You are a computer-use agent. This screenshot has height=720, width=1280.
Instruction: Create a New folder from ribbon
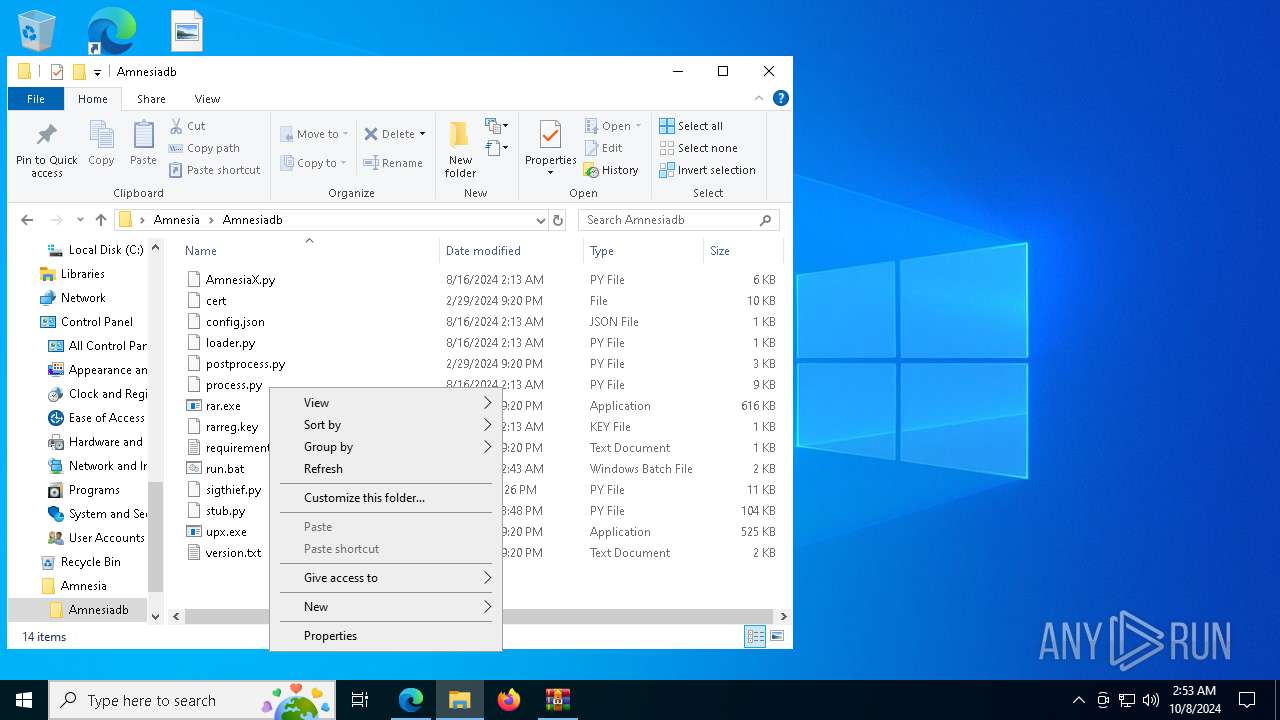coord(460,150)
